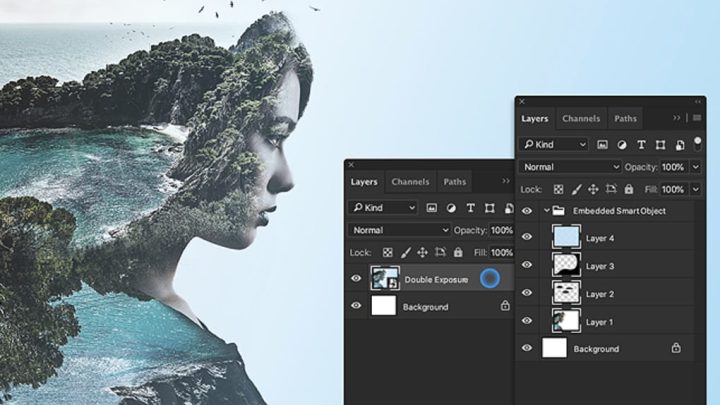Switch to Channels tab in right panel
Screen dimensions: 720x405
[581, 118]
